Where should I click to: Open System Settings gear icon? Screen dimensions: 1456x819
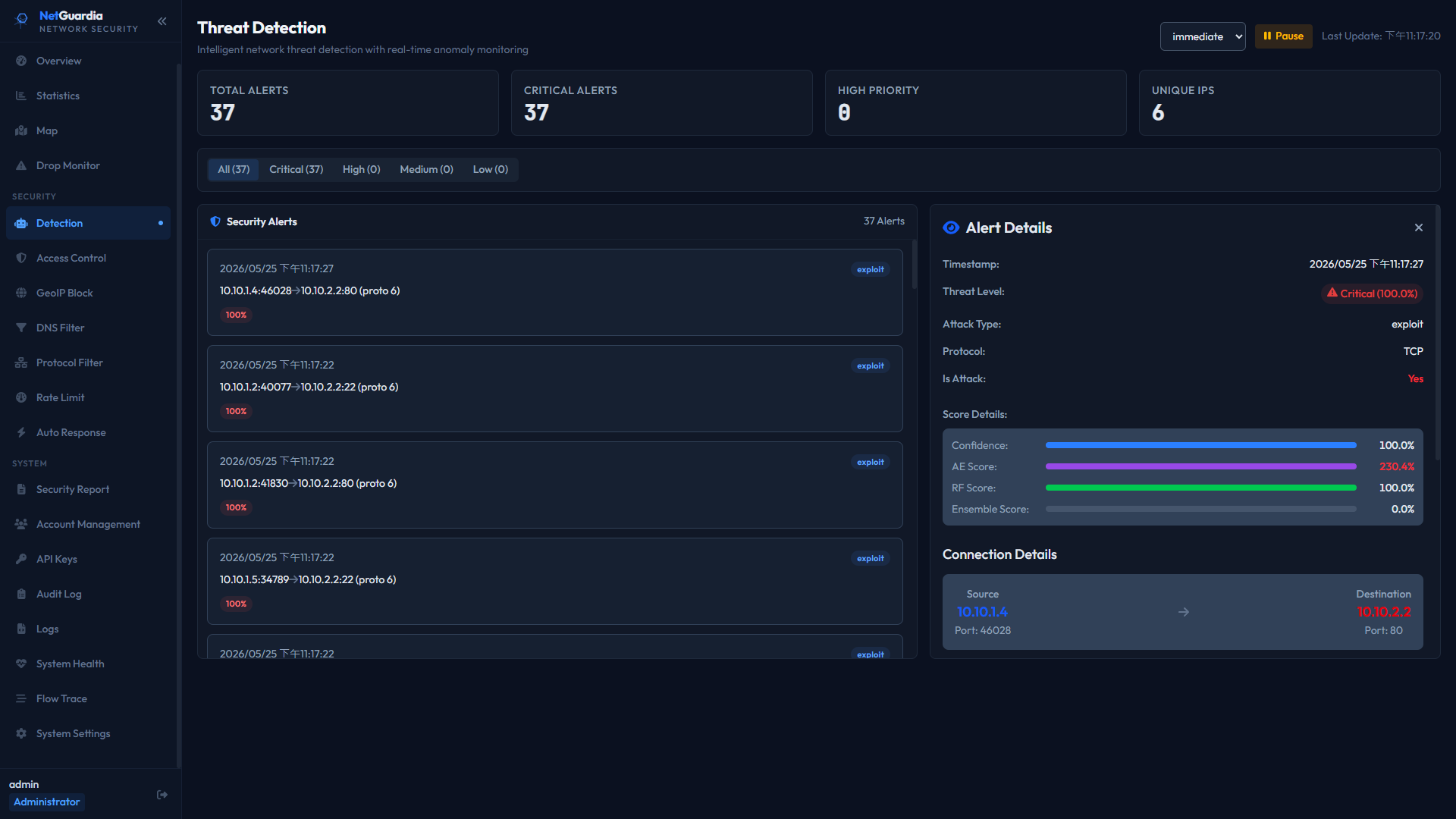tap(21, 733)
